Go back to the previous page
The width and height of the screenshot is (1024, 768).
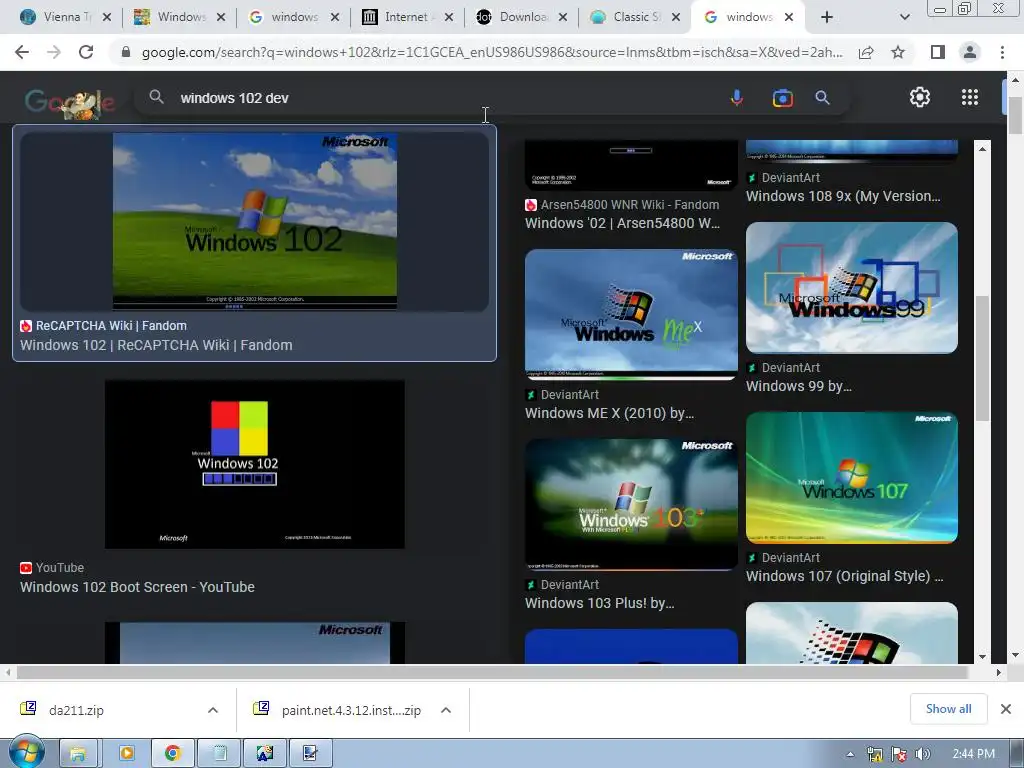coord(22,52)
